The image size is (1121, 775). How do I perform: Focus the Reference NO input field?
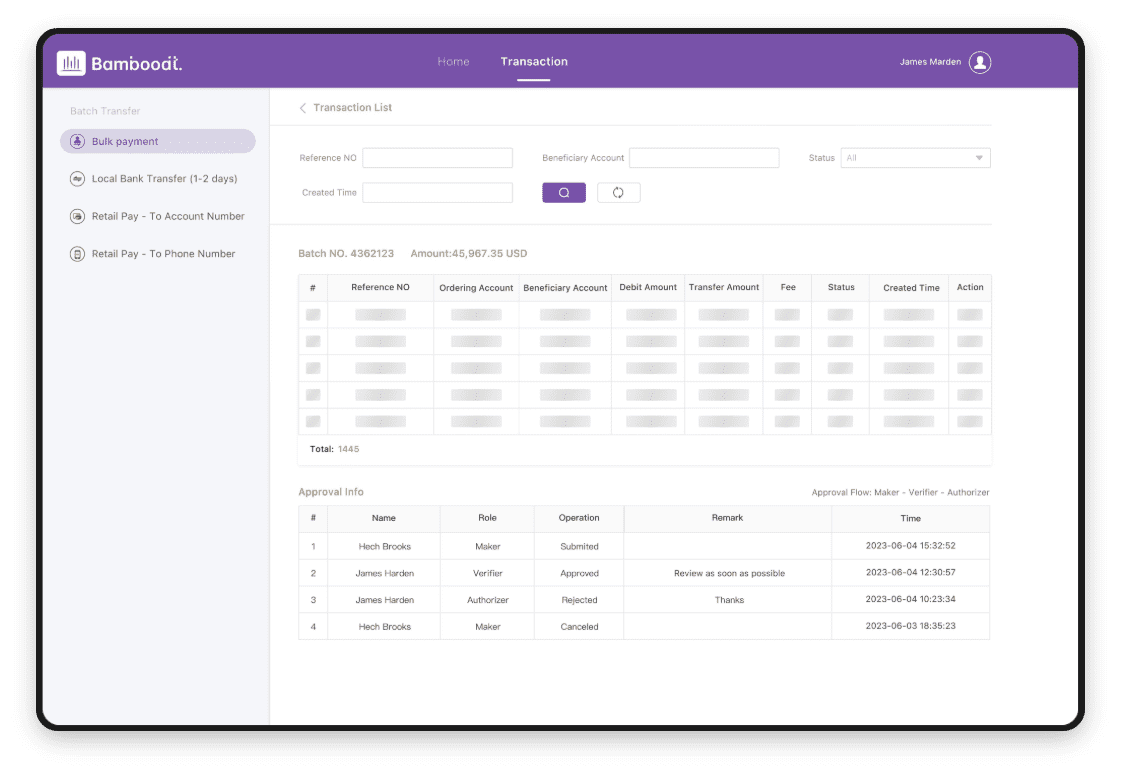click(437, 158)
